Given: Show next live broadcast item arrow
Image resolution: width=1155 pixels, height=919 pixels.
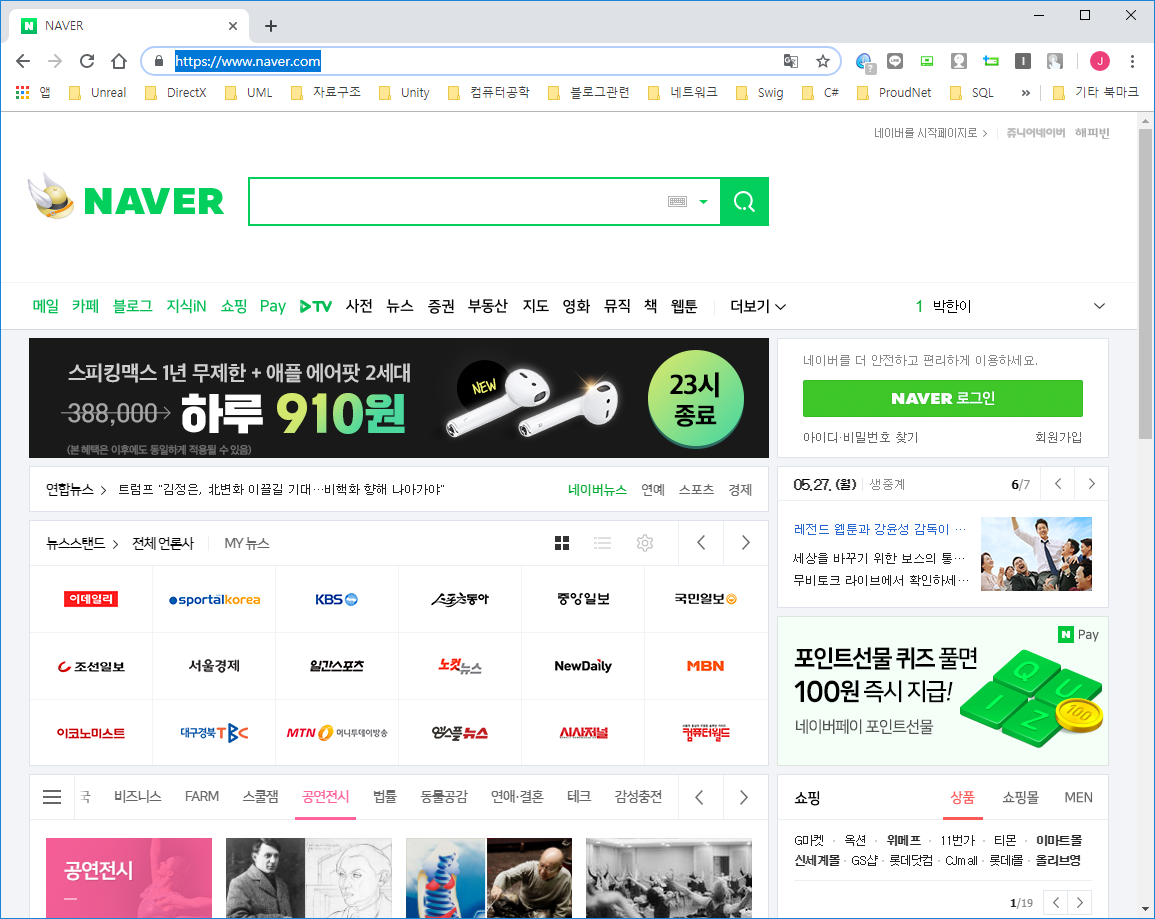Looking at the screenshot, I should 1092,484.
